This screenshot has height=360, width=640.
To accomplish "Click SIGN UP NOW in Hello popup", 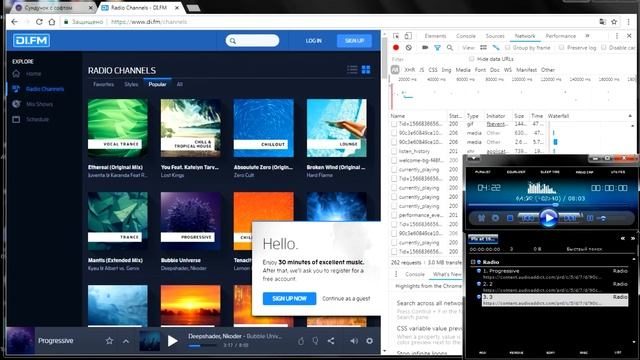I will pyautogui.click(x=289, y=299).
